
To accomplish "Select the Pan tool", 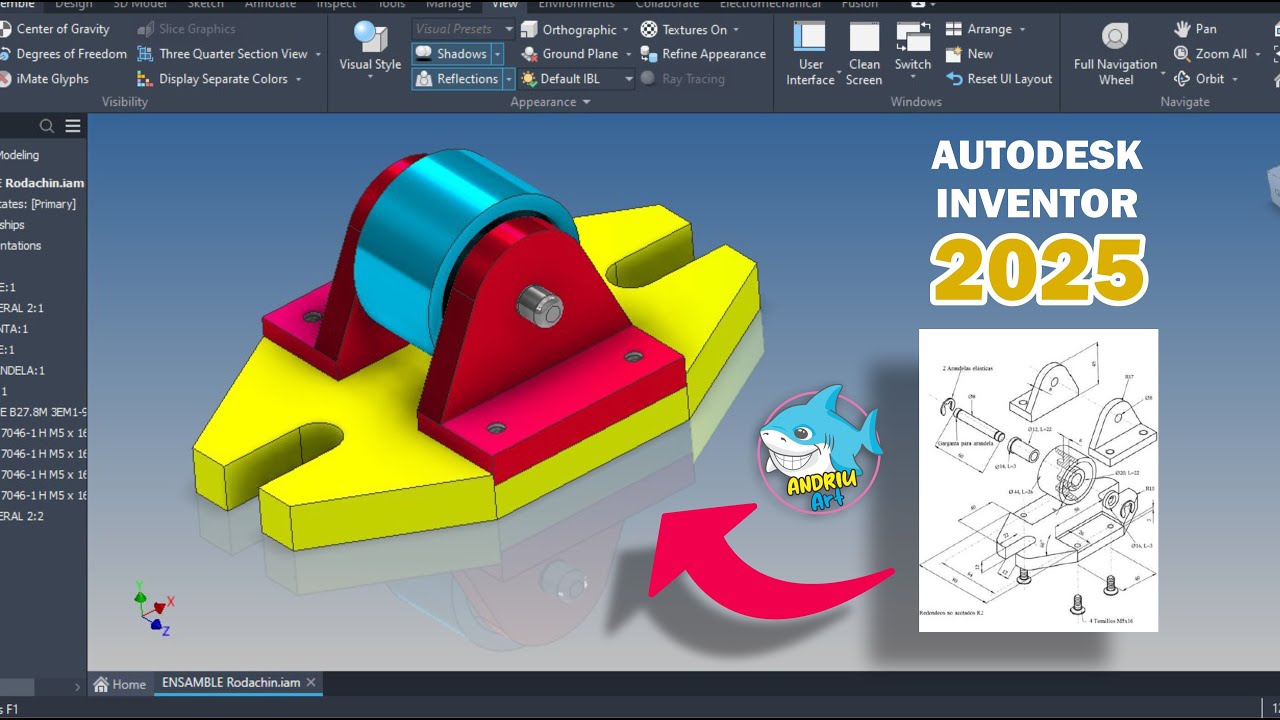I will (x=1195, y=29).
